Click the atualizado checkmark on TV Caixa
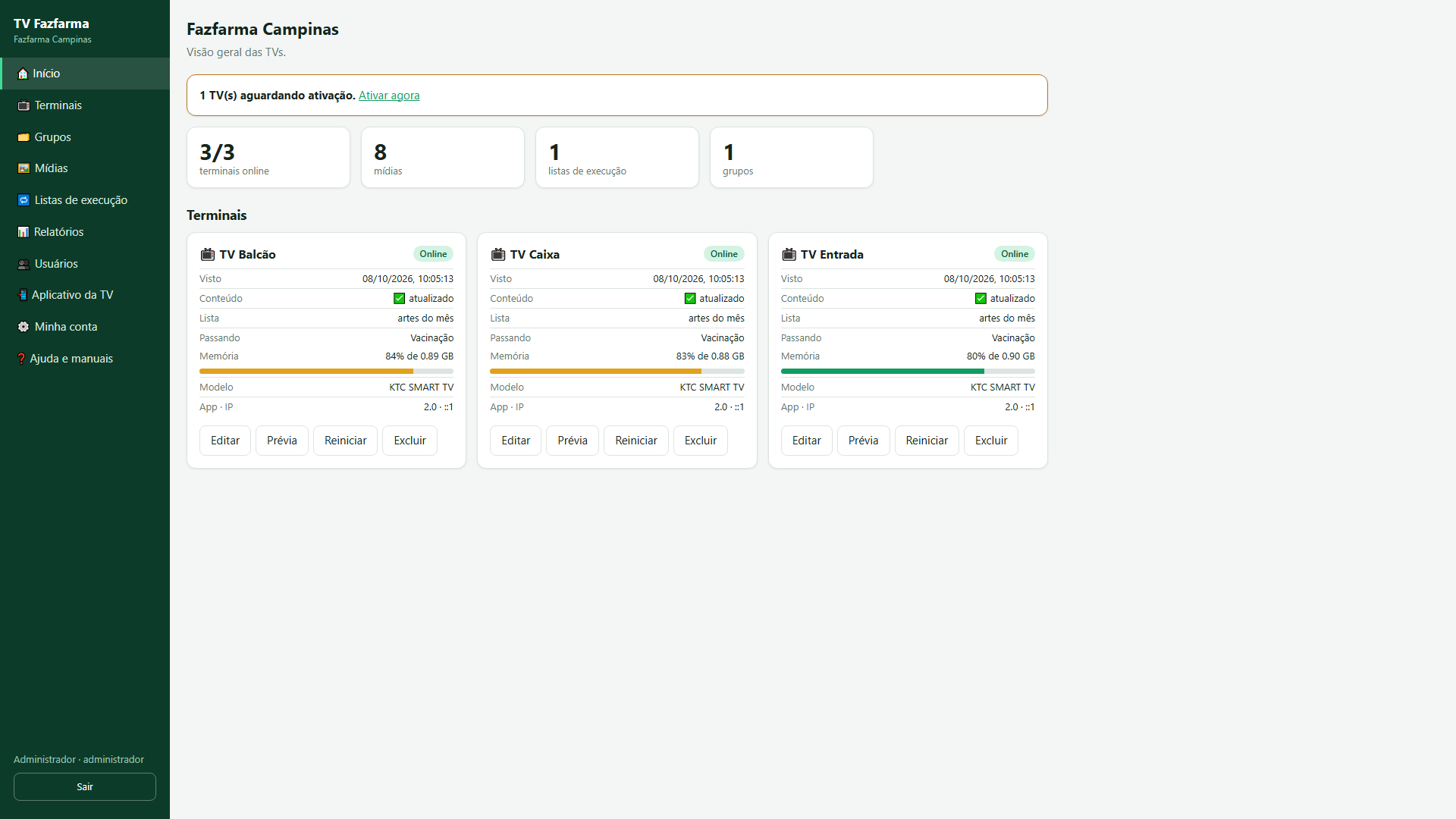The height and width of the screenshot is (819, 1456). pyautogui.click(x=690, y=299)
